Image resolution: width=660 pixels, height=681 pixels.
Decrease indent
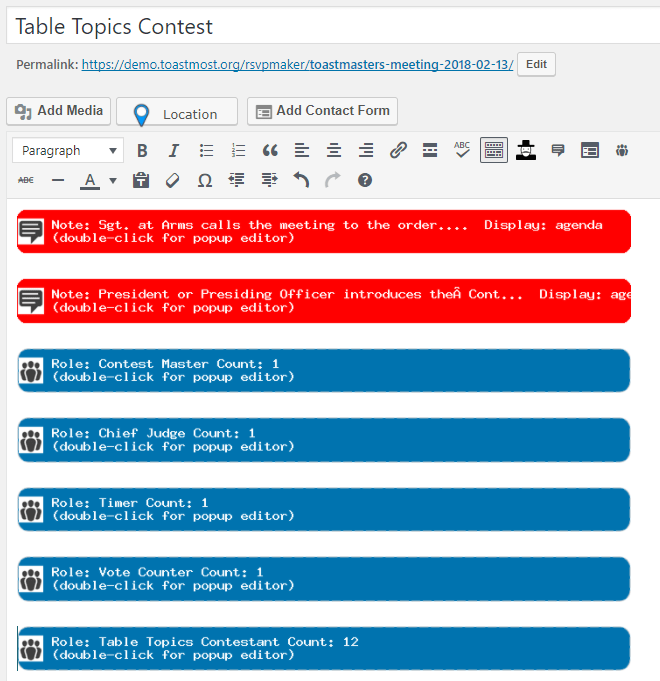(237, 180)
